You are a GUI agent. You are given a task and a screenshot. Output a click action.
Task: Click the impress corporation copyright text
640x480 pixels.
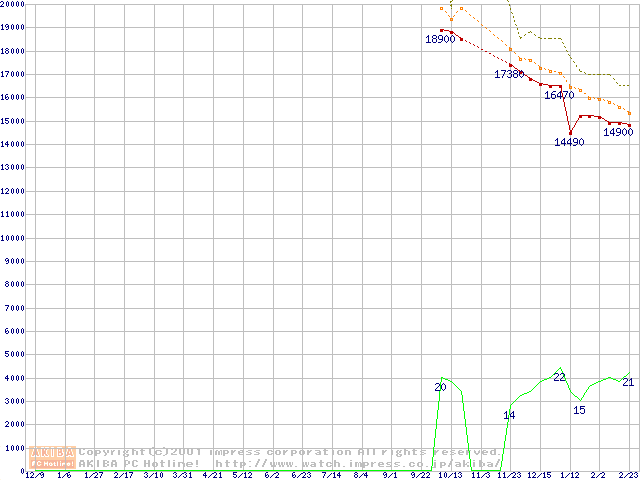[290, 452]
